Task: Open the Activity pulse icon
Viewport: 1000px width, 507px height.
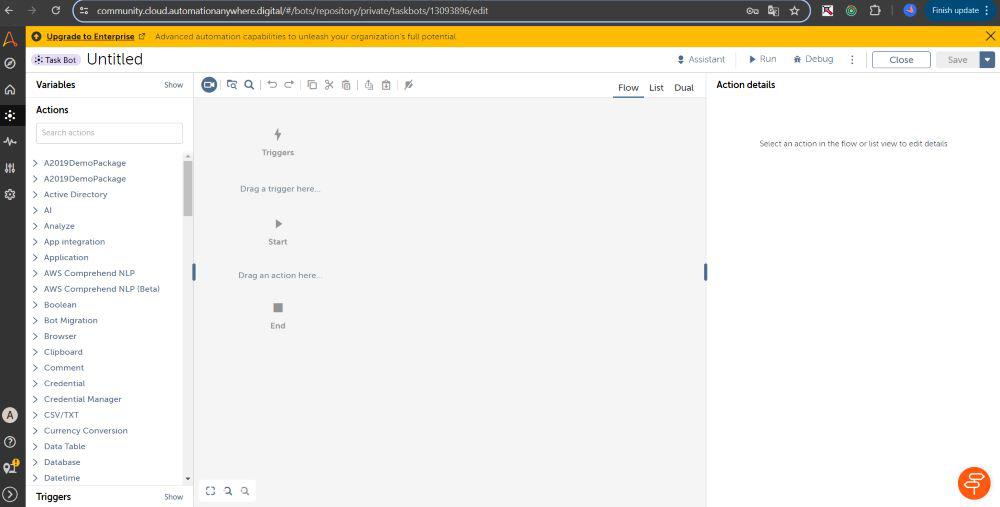Action: (10, 142)
